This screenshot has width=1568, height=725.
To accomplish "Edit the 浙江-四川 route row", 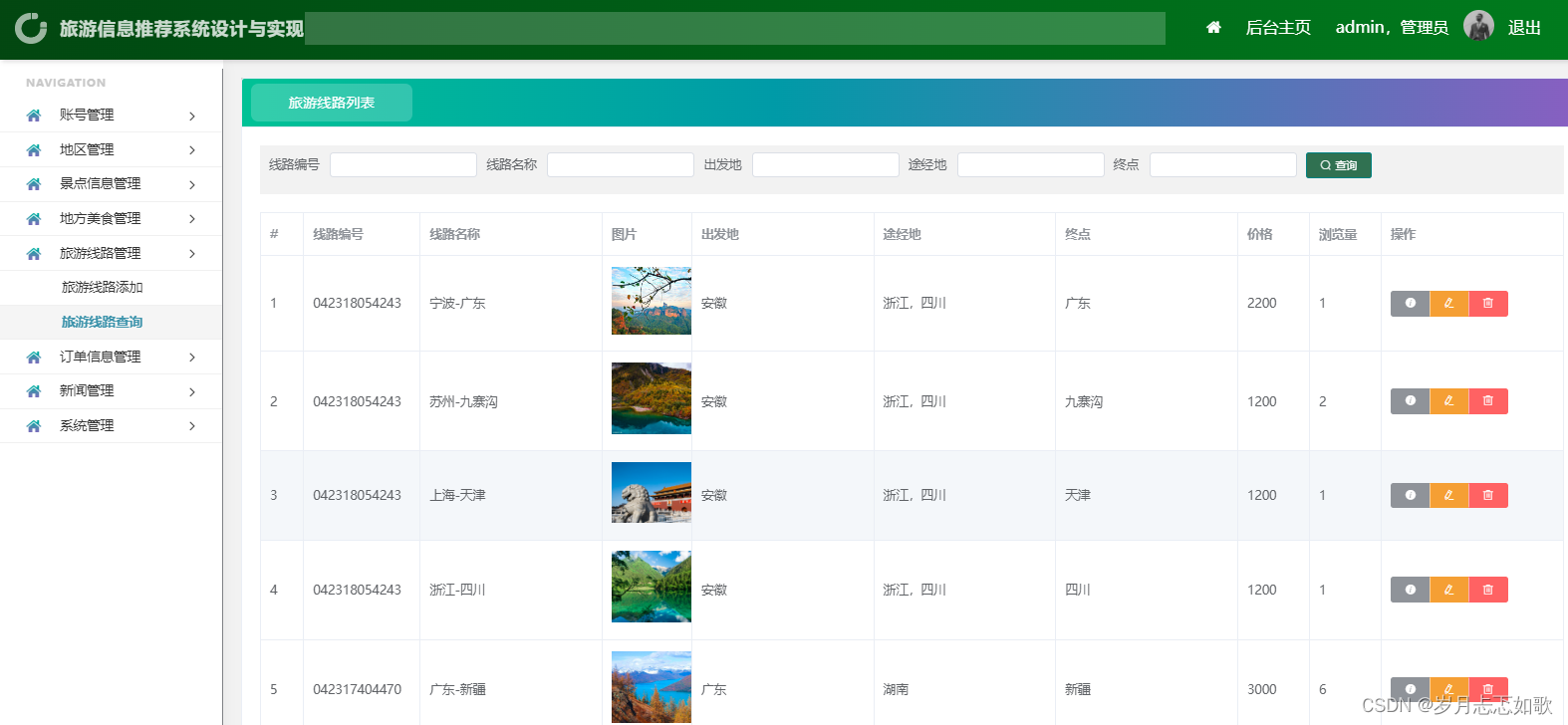I will pyautogui.click(x=1449, y=590).
